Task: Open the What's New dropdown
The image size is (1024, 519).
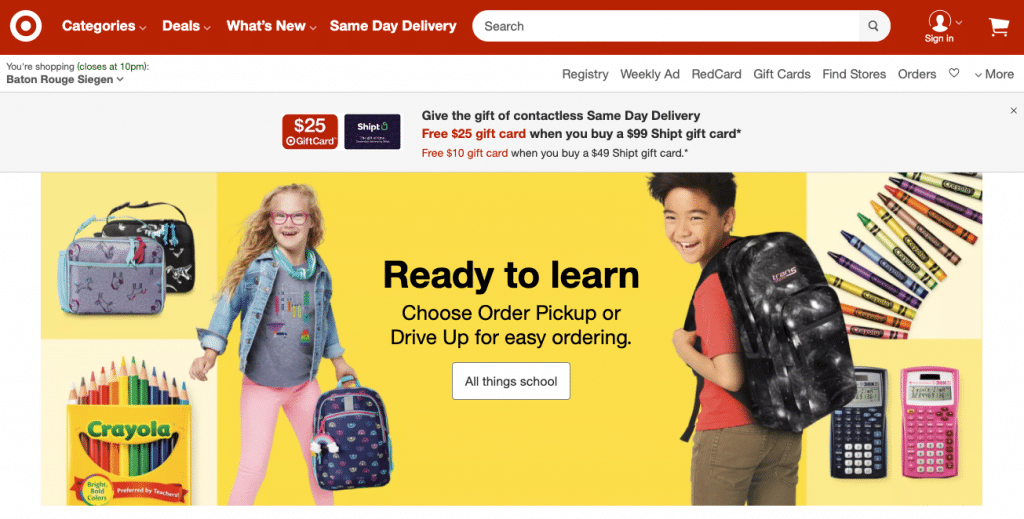Action: click(x=271, y=26)
